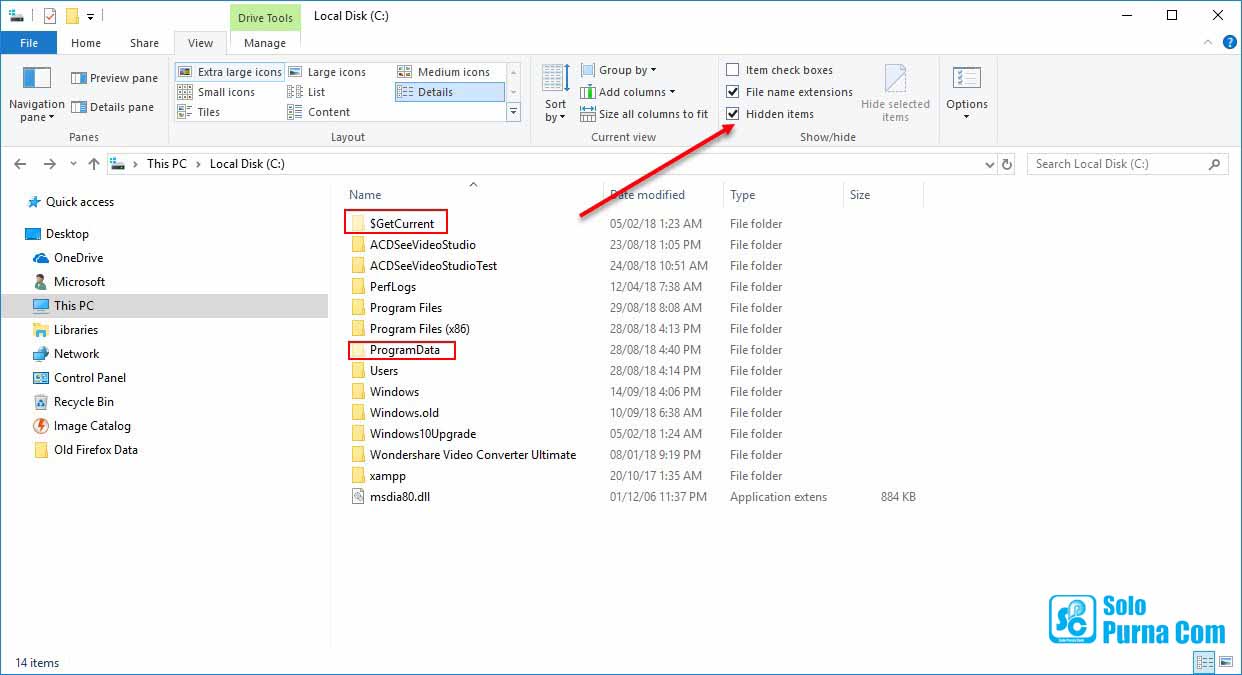Click the Preview pane button

(114, 78)
